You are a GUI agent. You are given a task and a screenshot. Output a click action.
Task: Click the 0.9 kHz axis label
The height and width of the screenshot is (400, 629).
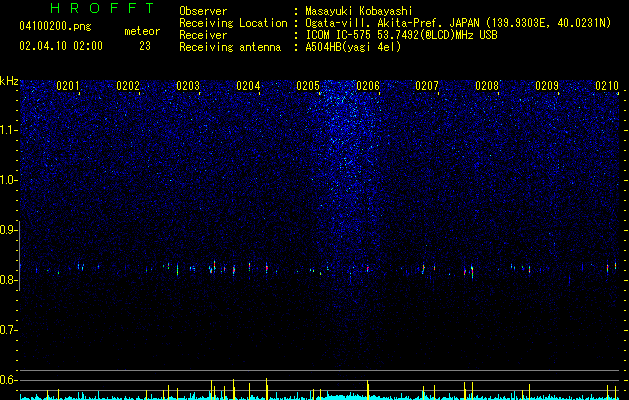point(8,230)
